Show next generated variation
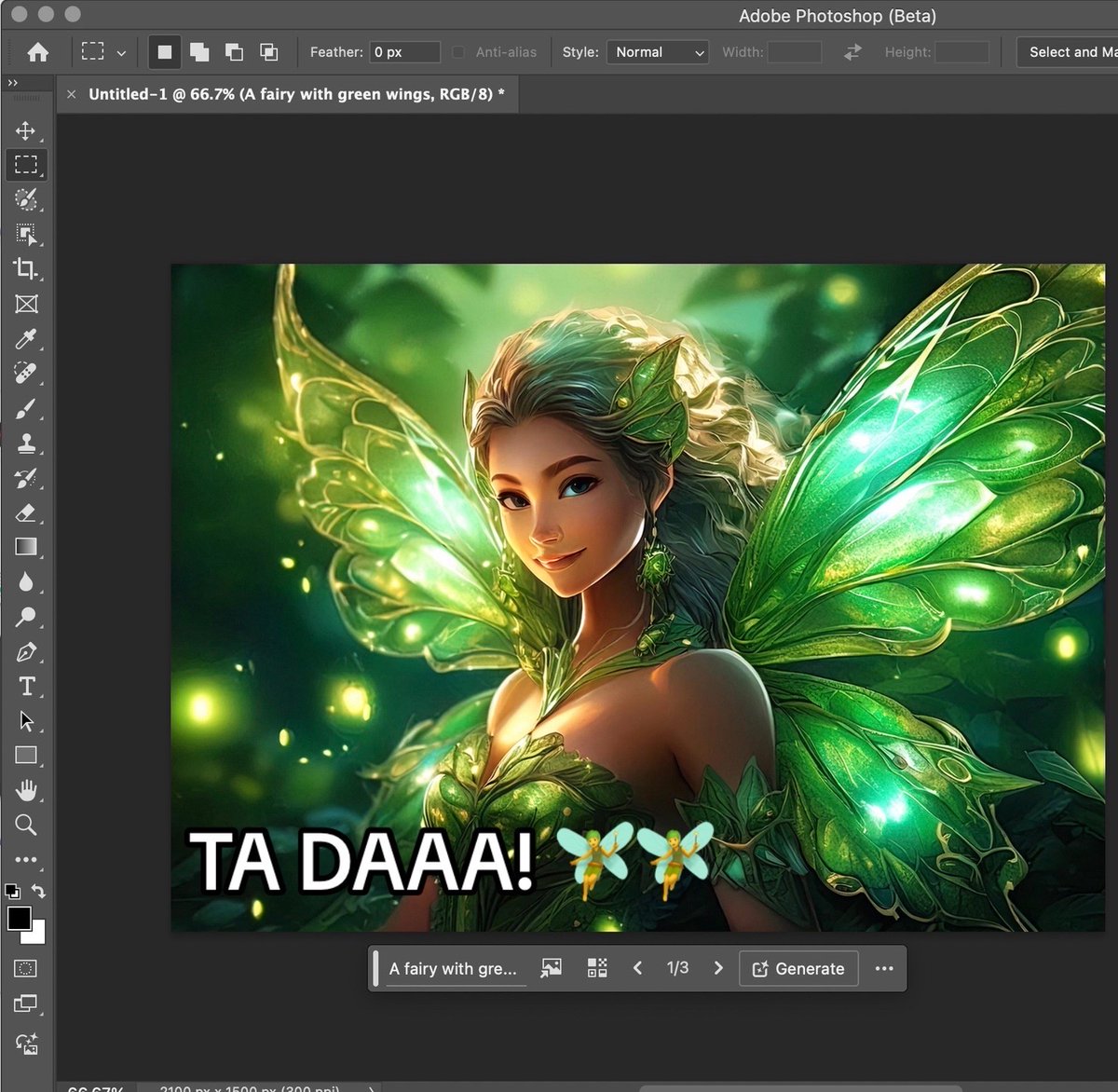Image resolution: width=1118 pixels, height=1092 pixels. click(x=718, y=968)
